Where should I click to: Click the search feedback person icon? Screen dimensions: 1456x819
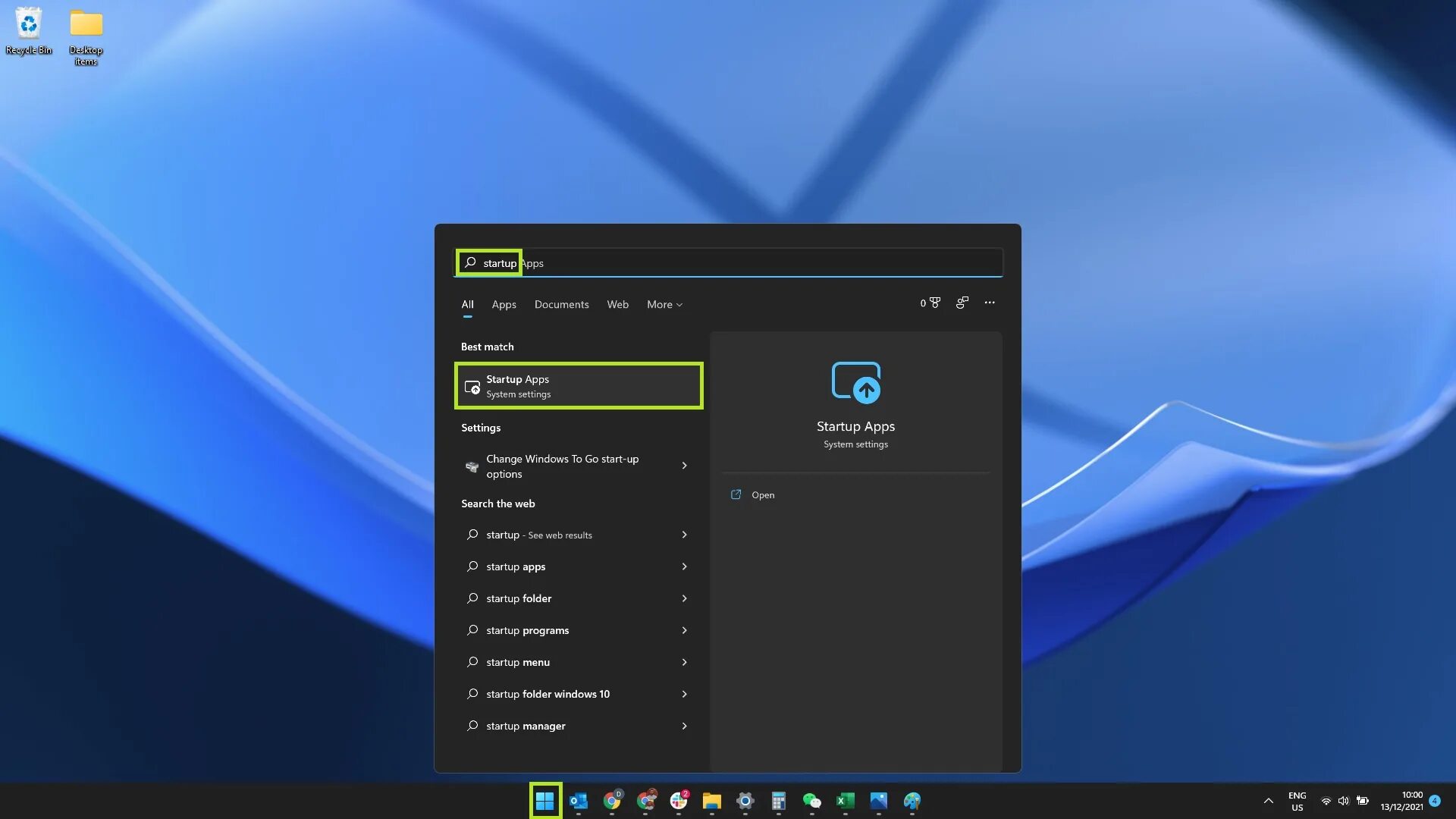962,302
